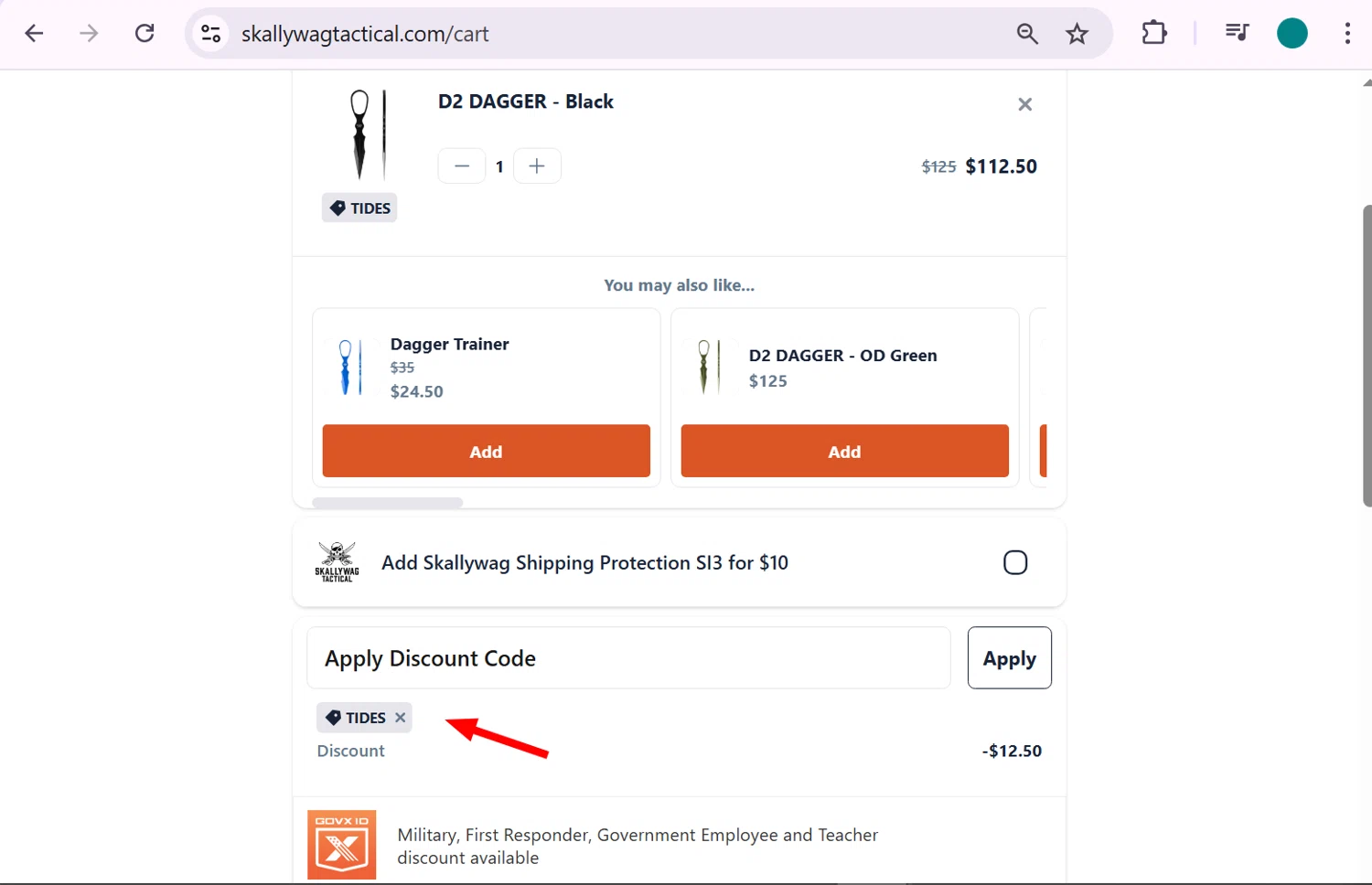Click the Dagger Trainer thumbnail image

[x=352, y=368]
